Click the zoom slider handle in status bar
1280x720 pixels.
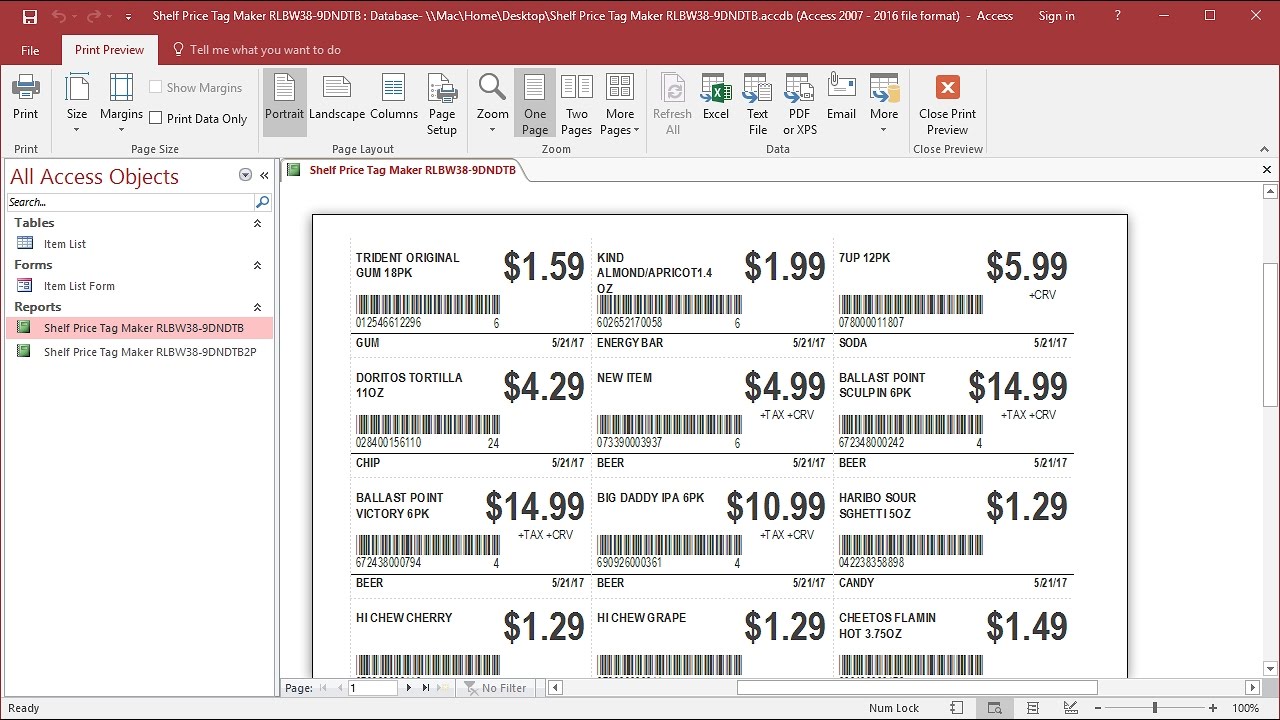(x=1154, y=708)
